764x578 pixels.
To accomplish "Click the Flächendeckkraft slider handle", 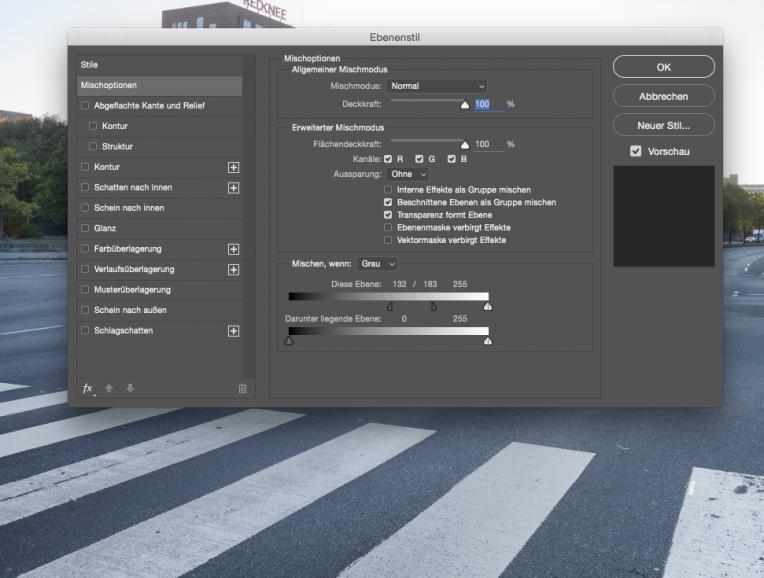I will tap(465, 145).
